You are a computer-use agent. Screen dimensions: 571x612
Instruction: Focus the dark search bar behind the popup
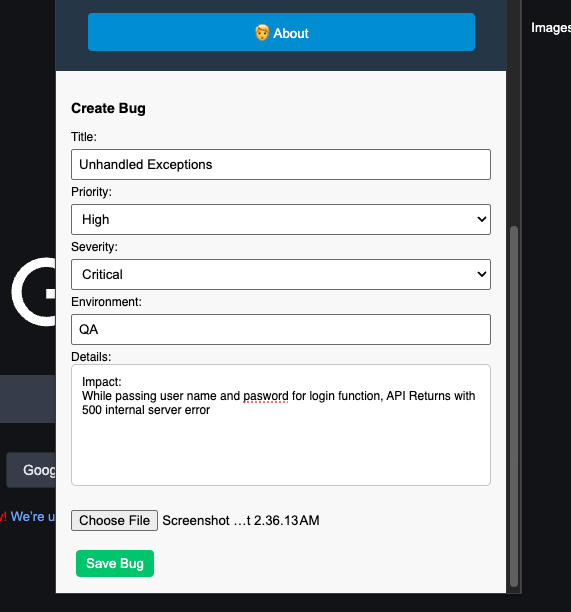28,399
